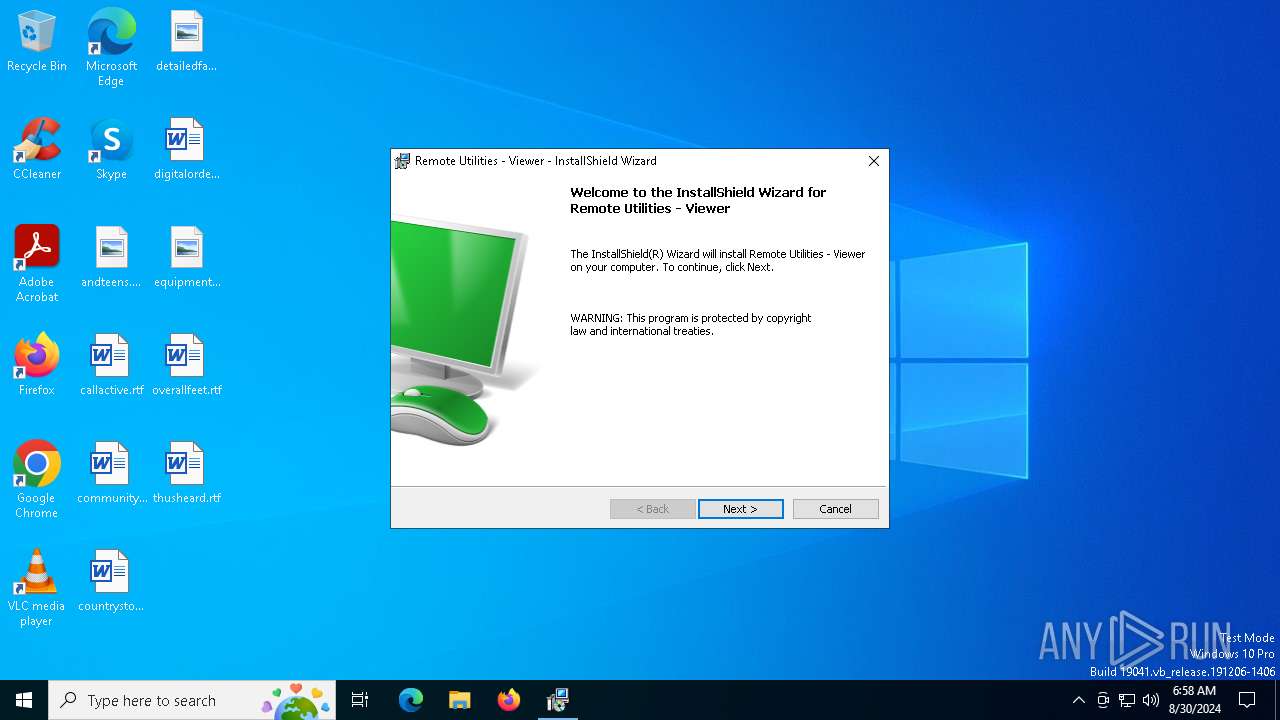Click the Meet Now tray icon
The width and height of the screenshot is (1280, 720).
tap(1103, 700)
